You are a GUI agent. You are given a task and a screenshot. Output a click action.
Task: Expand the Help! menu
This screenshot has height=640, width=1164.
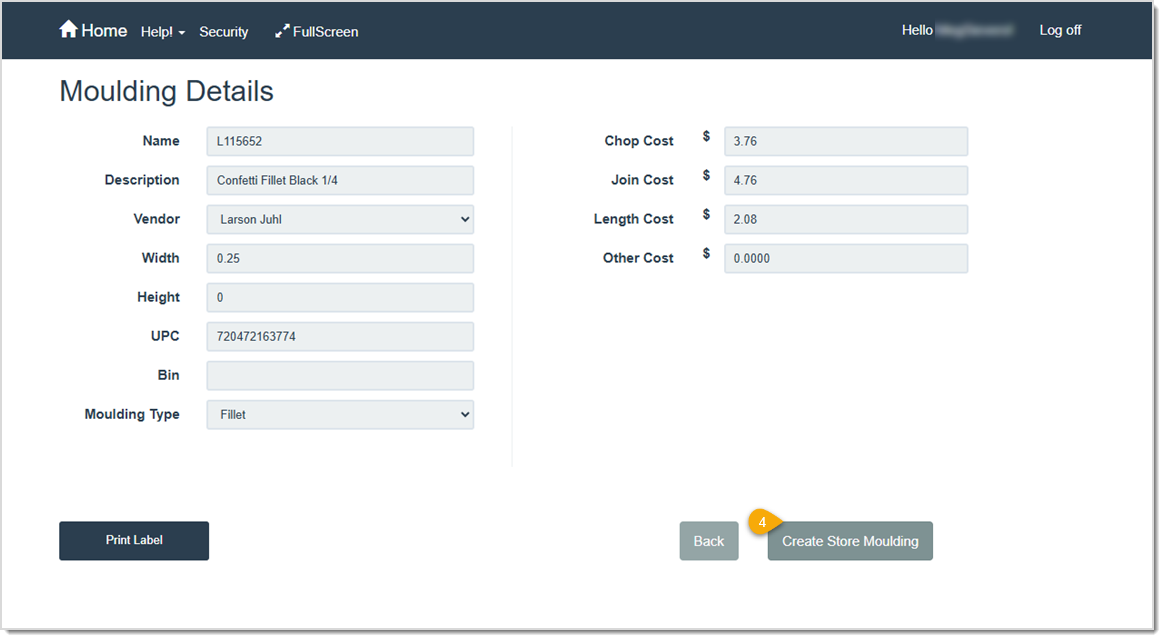pyautogui.click(x=160, y=31)
